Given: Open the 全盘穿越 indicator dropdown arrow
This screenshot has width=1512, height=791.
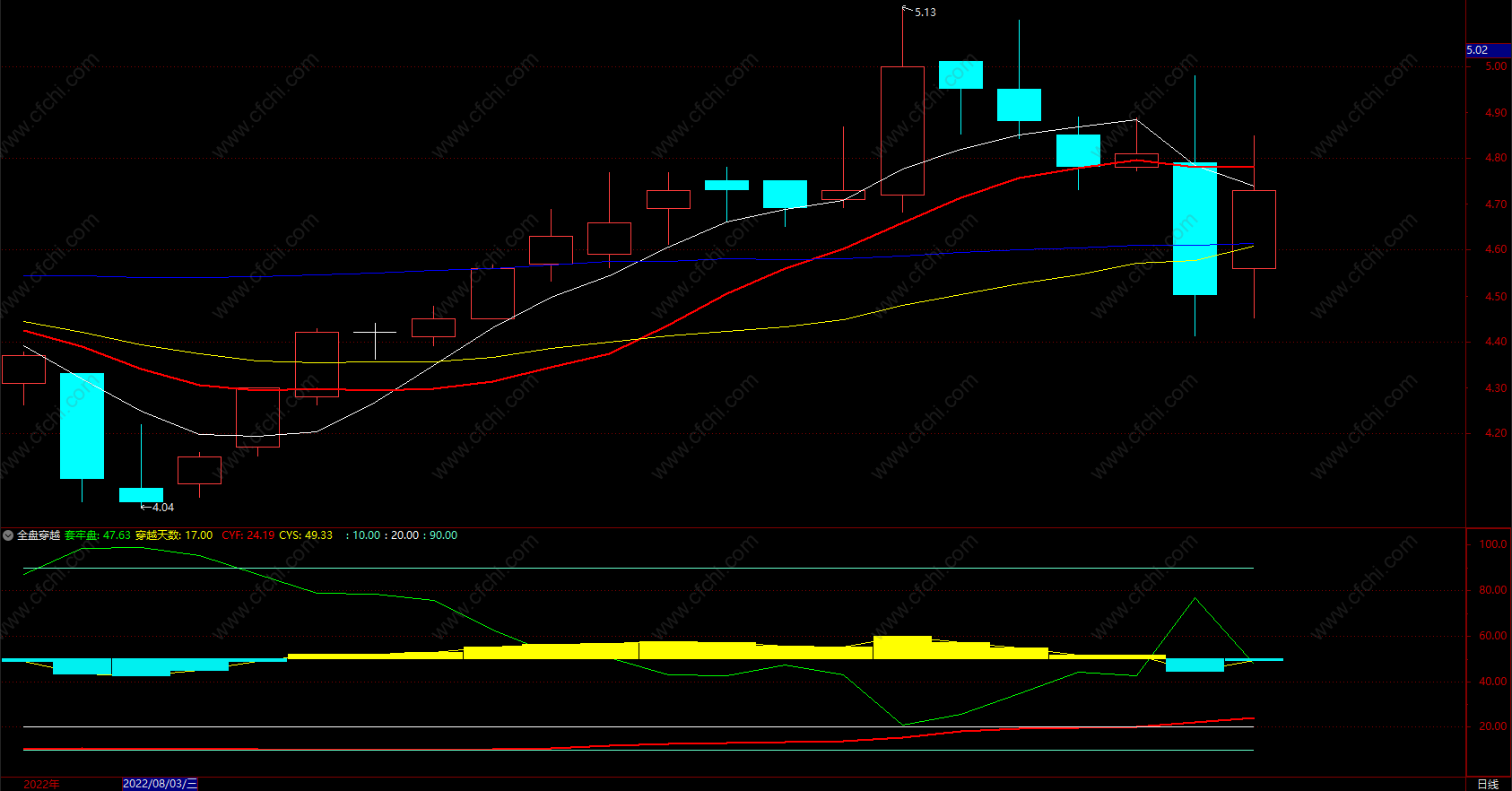Looking at the screenshot, I should tap(8, 535).
